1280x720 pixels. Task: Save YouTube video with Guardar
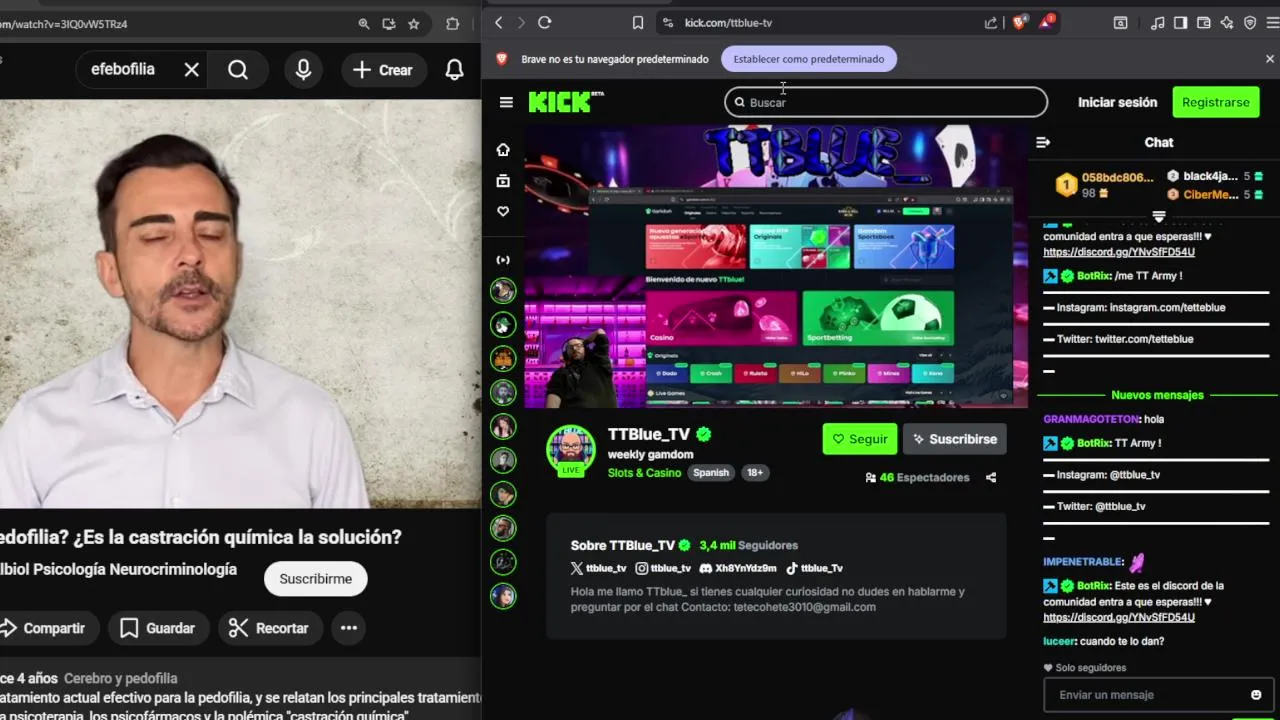coord(158,628)
